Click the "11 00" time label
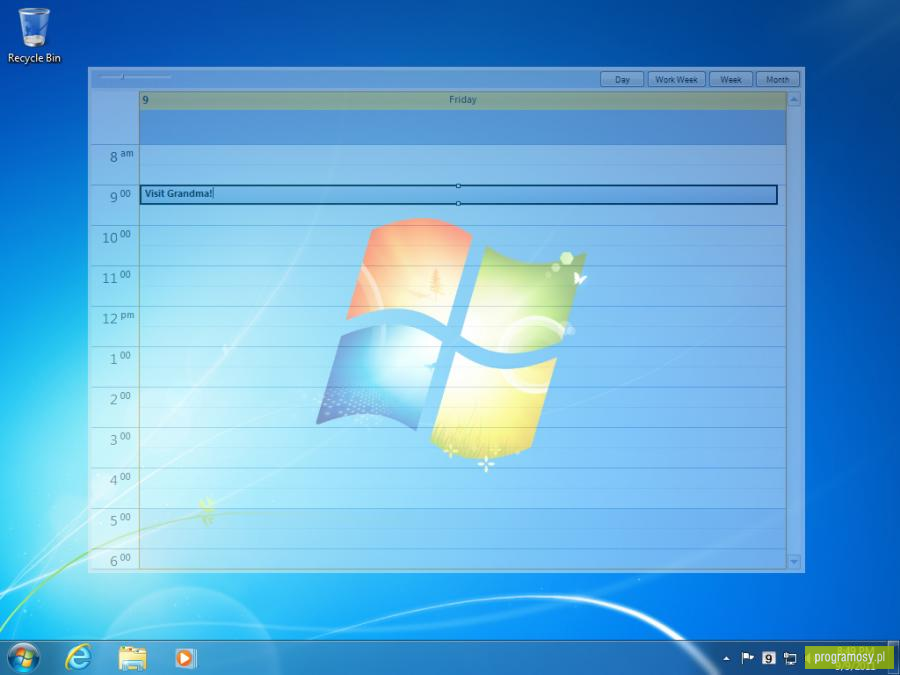Image resolution: width=900 pixels, height=675 pixels. 117,278
